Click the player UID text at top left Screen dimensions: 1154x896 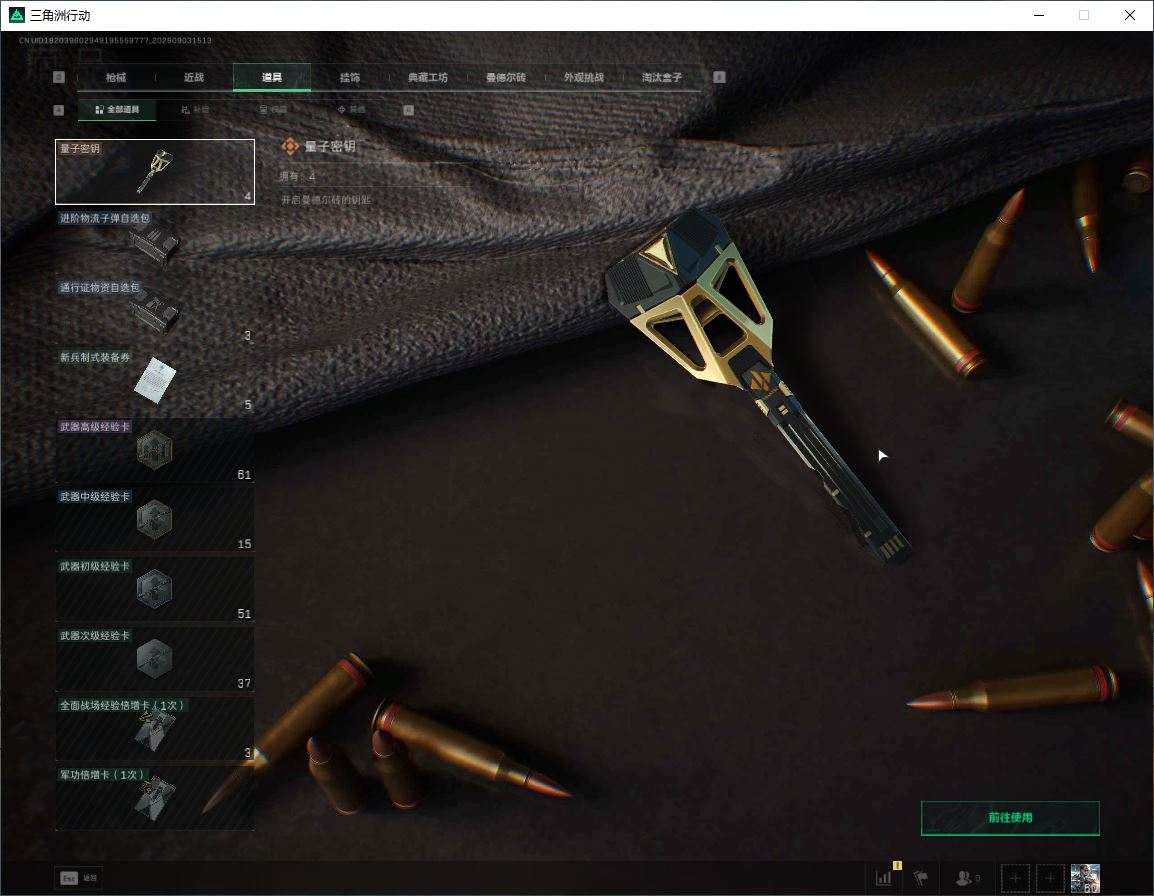(x=116, y=40)
